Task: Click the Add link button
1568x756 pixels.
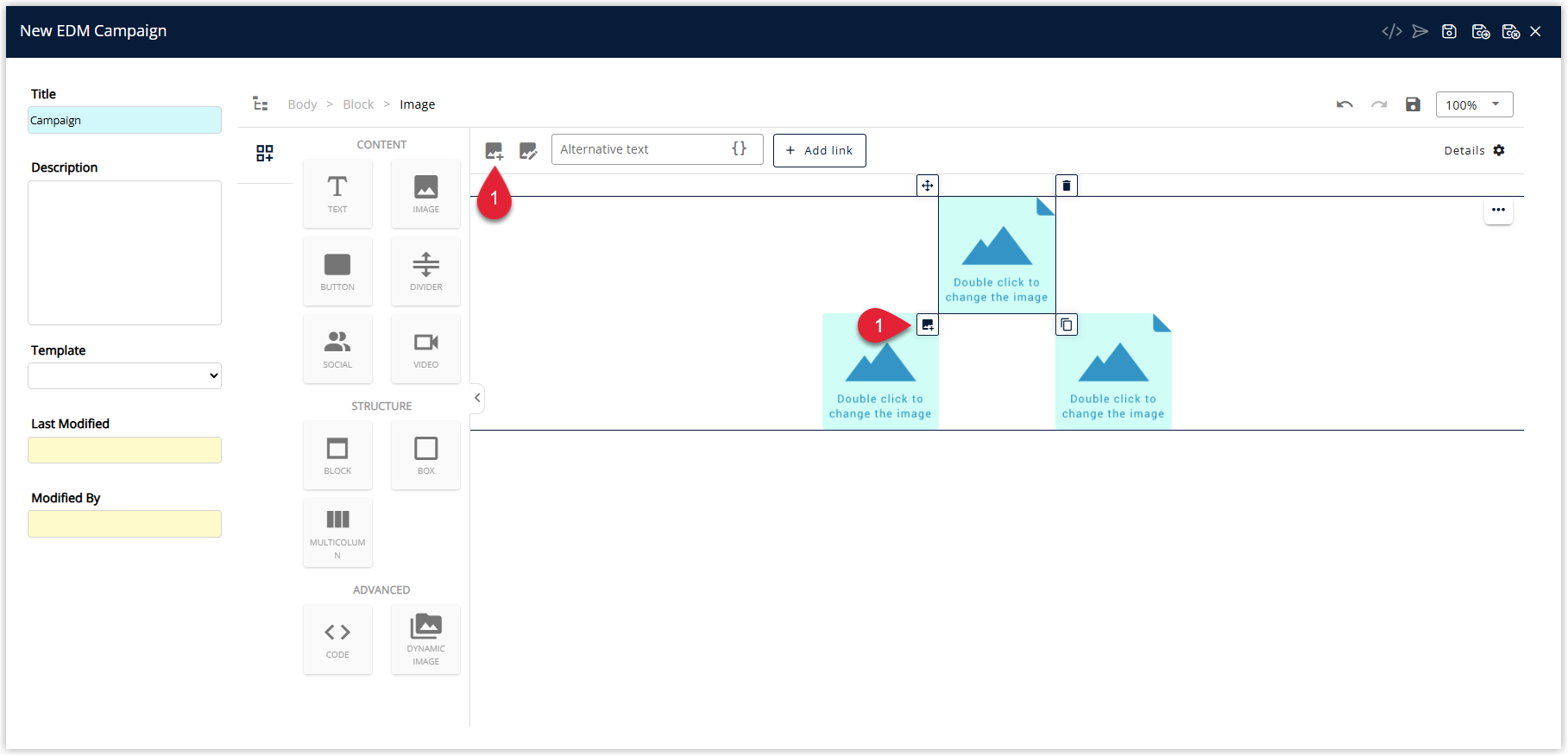Action: tap(820, 150)
